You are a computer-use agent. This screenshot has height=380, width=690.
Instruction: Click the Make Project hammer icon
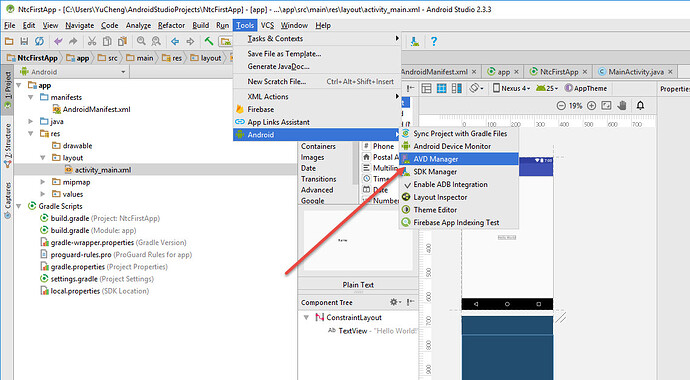pos(209,41)
